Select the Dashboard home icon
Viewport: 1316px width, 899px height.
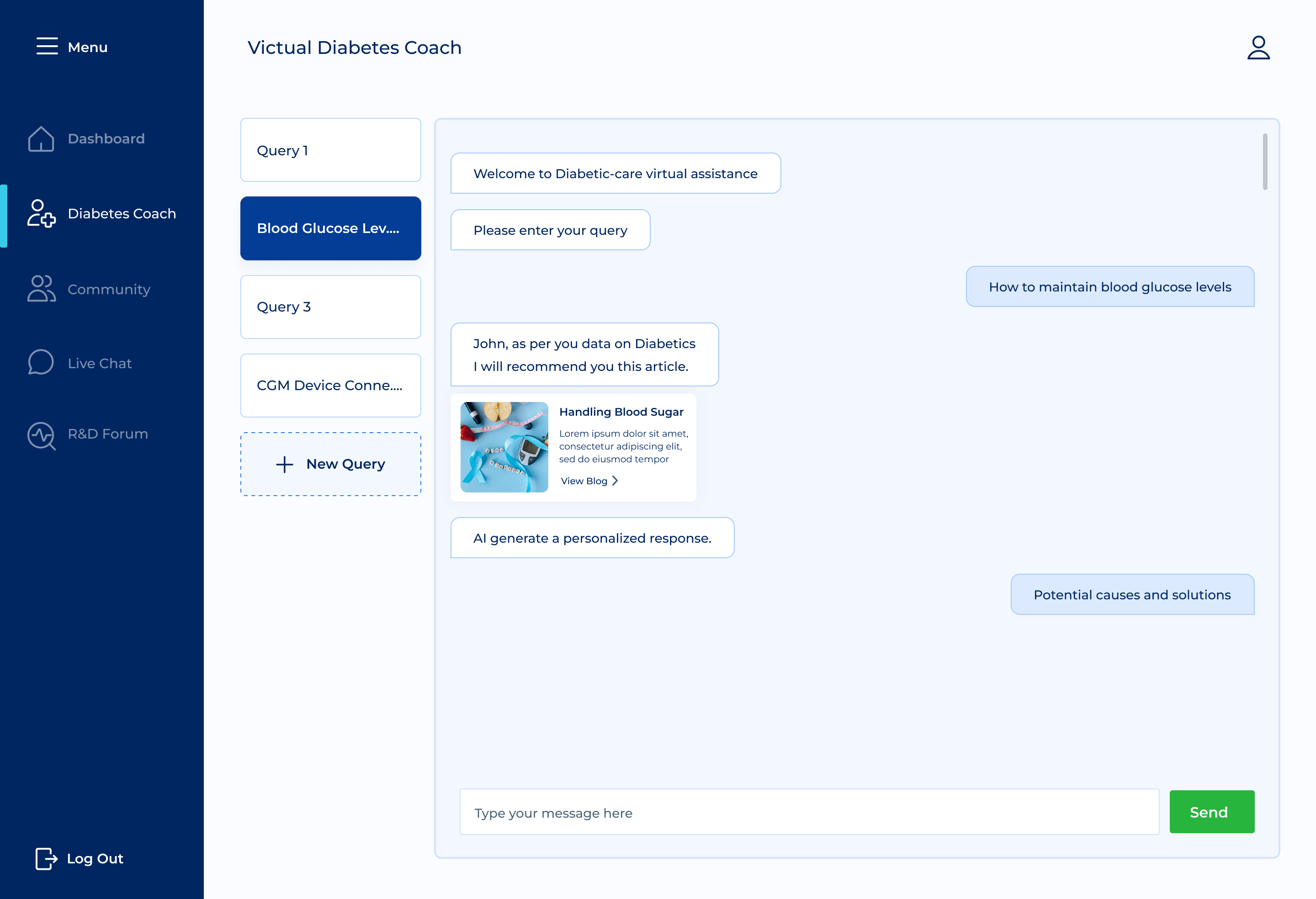(x=40, y=138)
